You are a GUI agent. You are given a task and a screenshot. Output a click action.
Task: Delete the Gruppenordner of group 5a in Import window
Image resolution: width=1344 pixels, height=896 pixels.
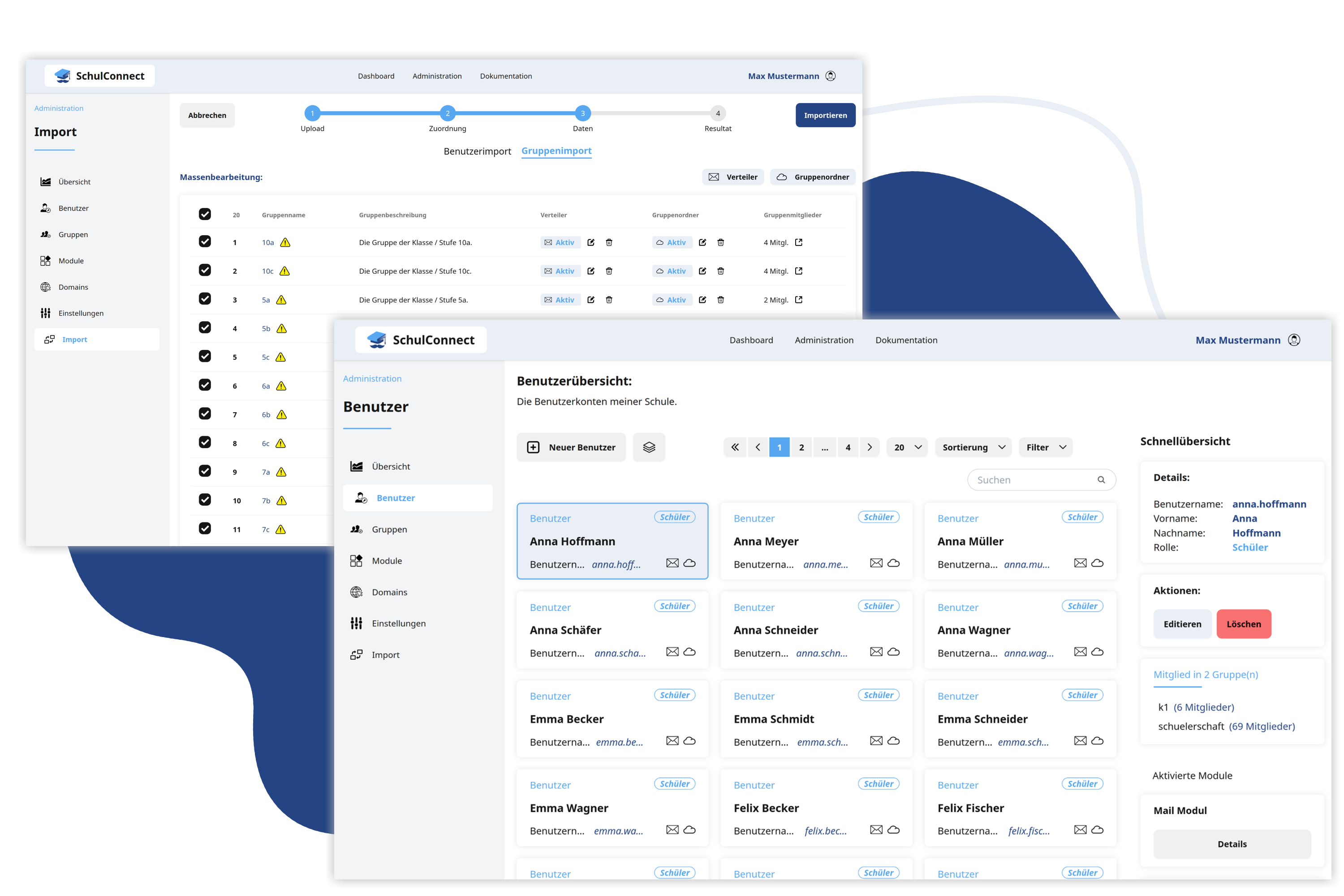(721, 299)
